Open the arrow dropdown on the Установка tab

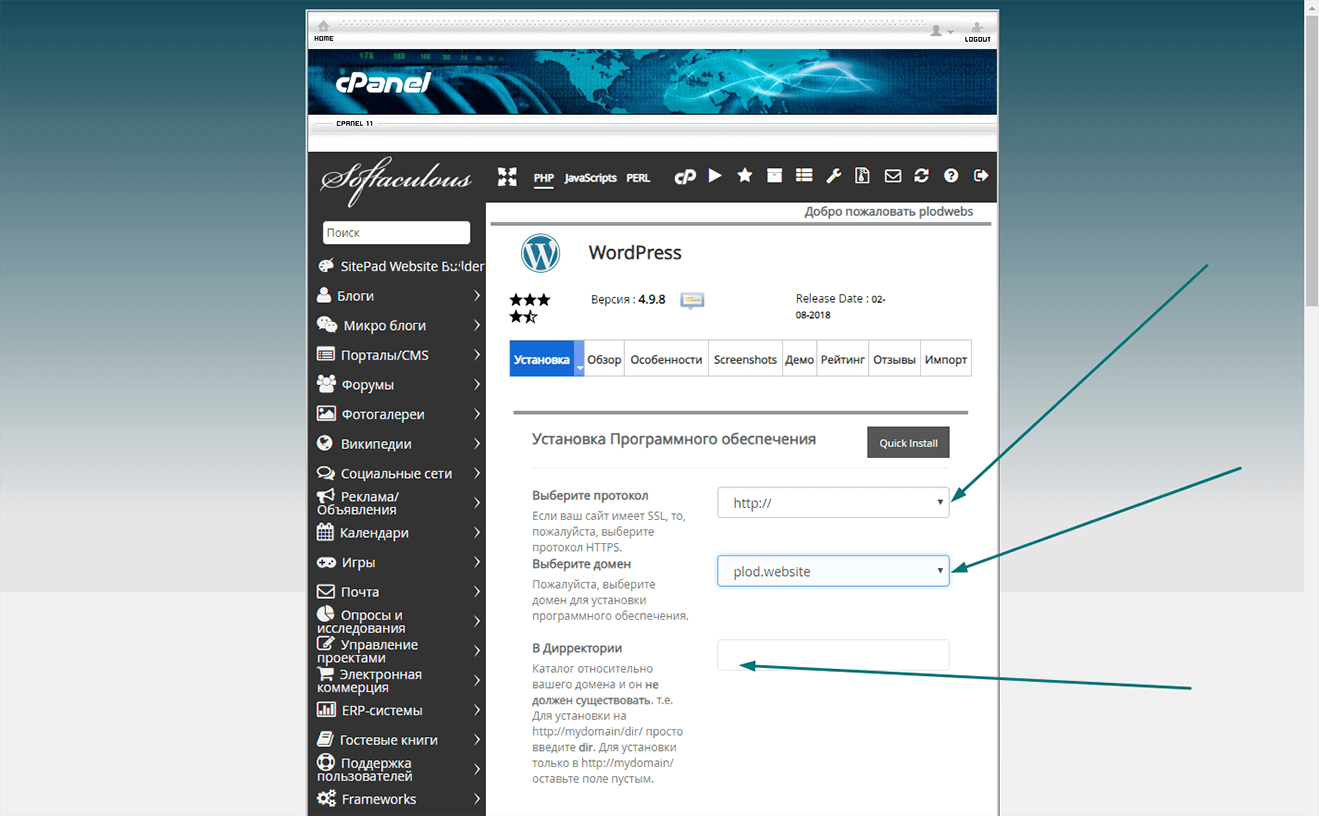pyautogui.click(x=580, y=359)
